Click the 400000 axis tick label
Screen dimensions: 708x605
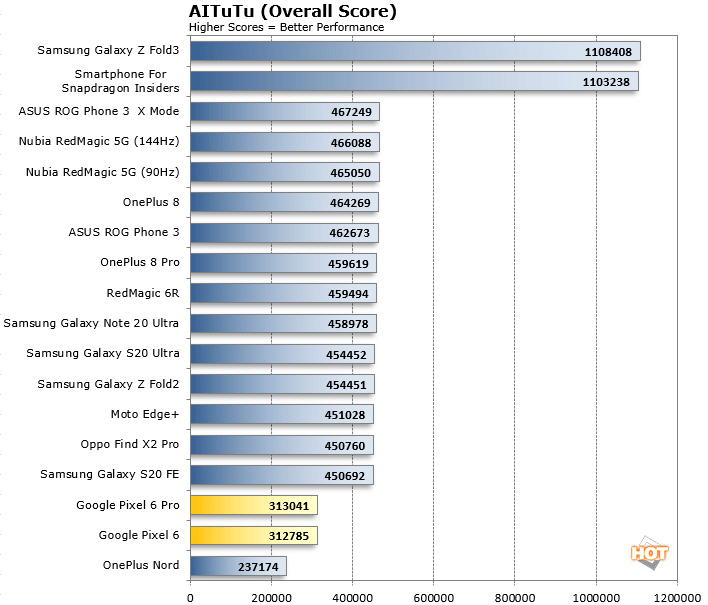353,598
